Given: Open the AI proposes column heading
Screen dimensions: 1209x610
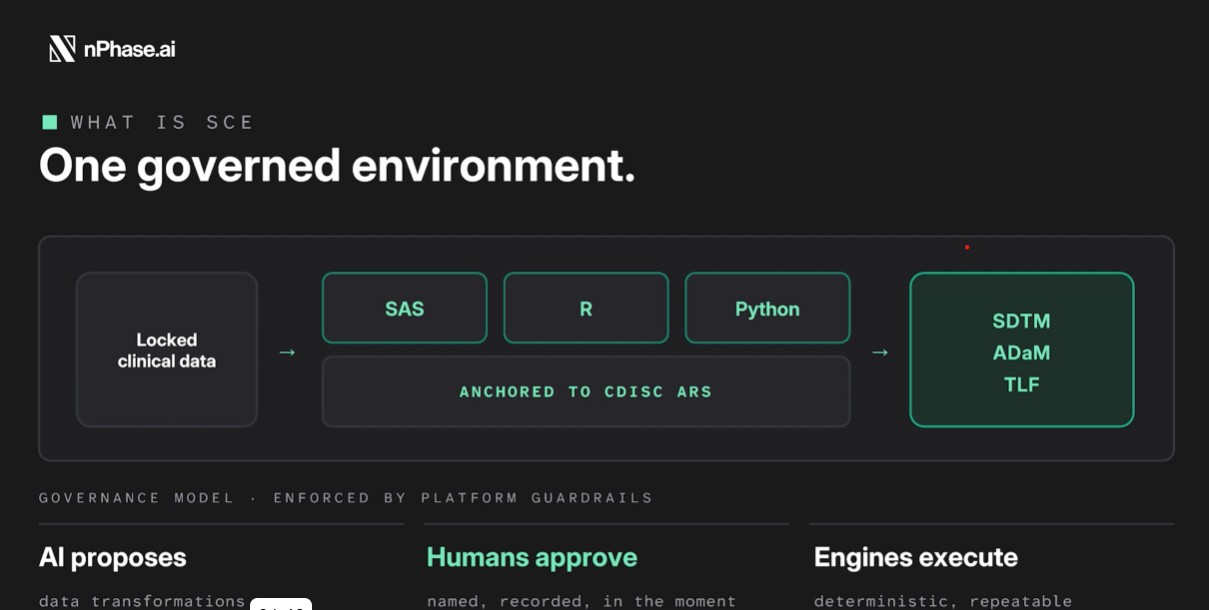Looking at the screenshot, I should coord(113,558).
